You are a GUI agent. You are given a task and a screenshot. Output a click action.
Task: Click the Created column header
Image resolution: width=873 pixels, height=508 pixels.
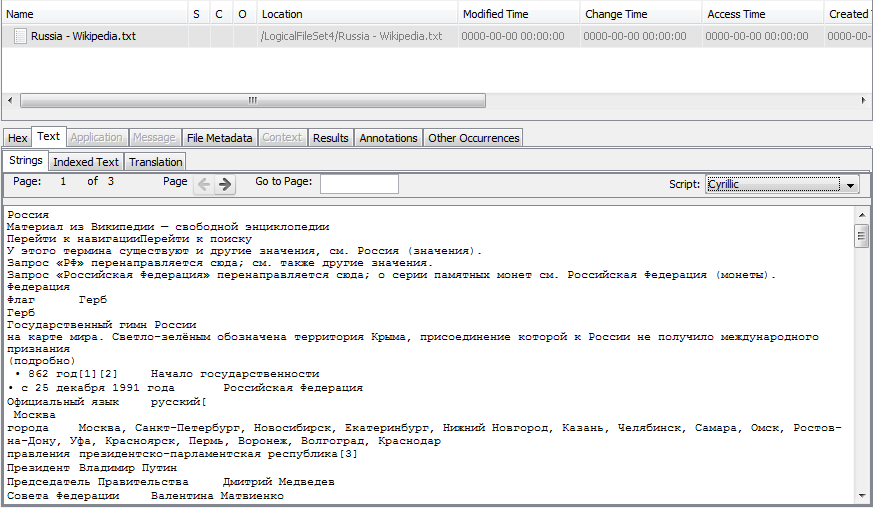click(849, 14)
